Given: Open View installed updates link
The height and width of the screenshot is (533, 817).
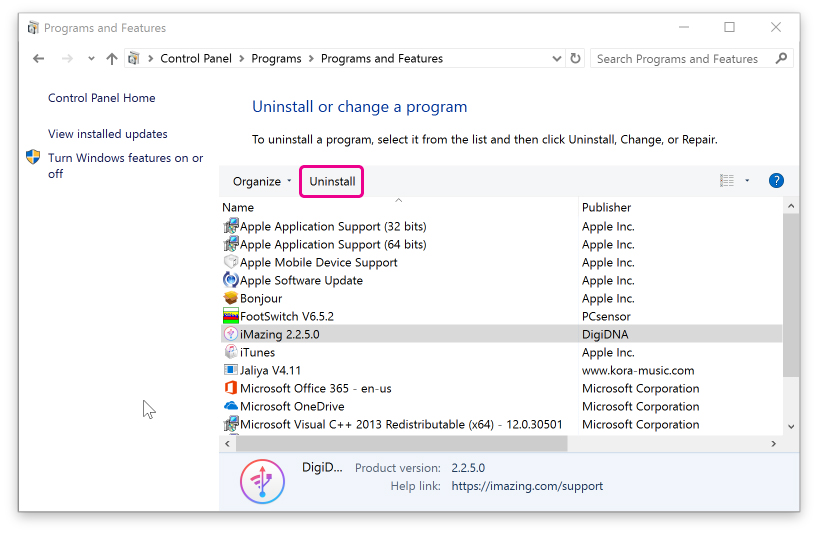Looking at the screenshot, I should (x=108, y=134).
